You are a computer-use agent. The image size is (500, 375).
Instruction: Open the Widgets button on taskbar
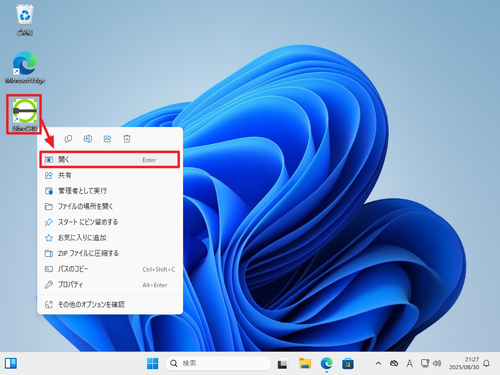[x=11, y=363]
